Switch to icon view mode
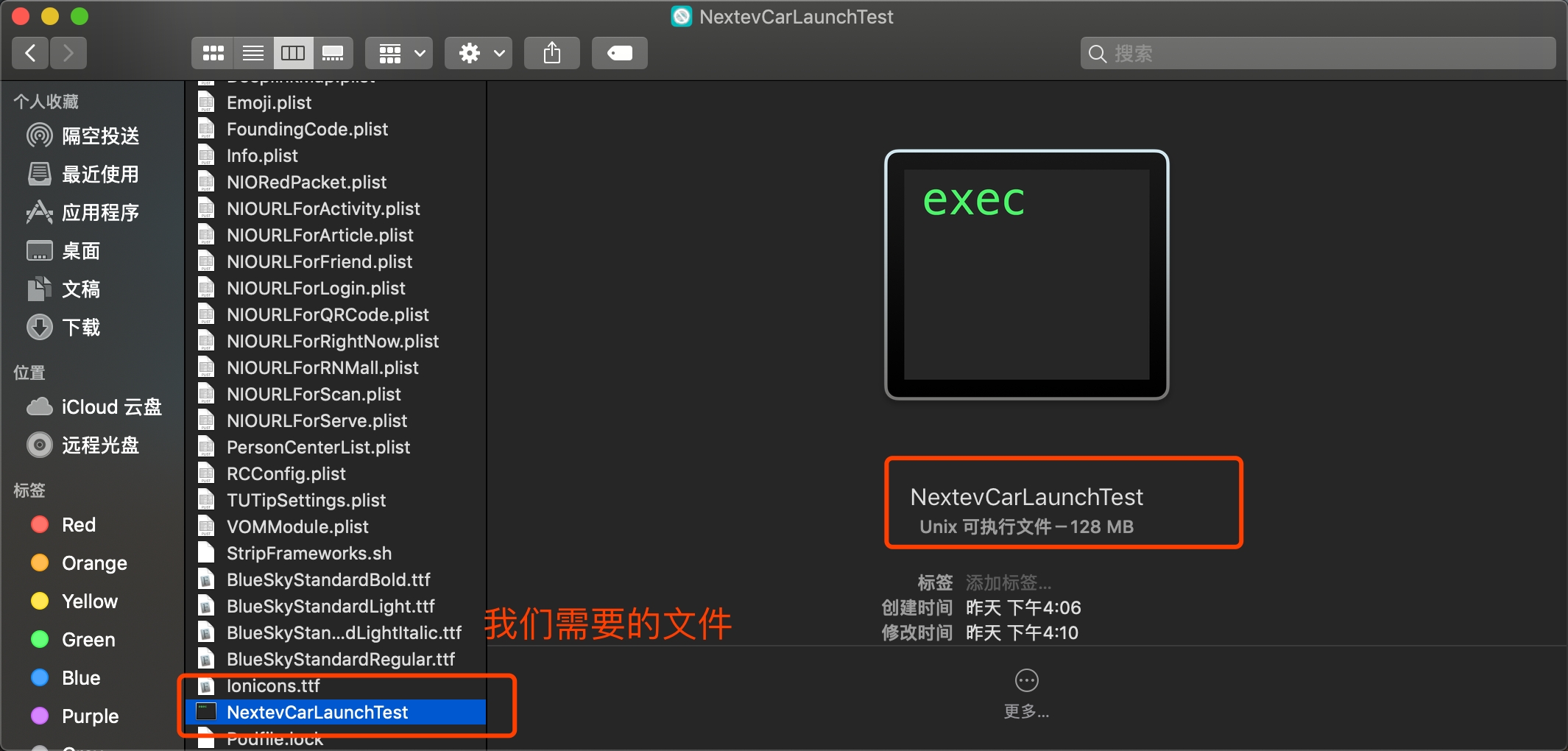 pyautogui.click(x=213, y=53)
